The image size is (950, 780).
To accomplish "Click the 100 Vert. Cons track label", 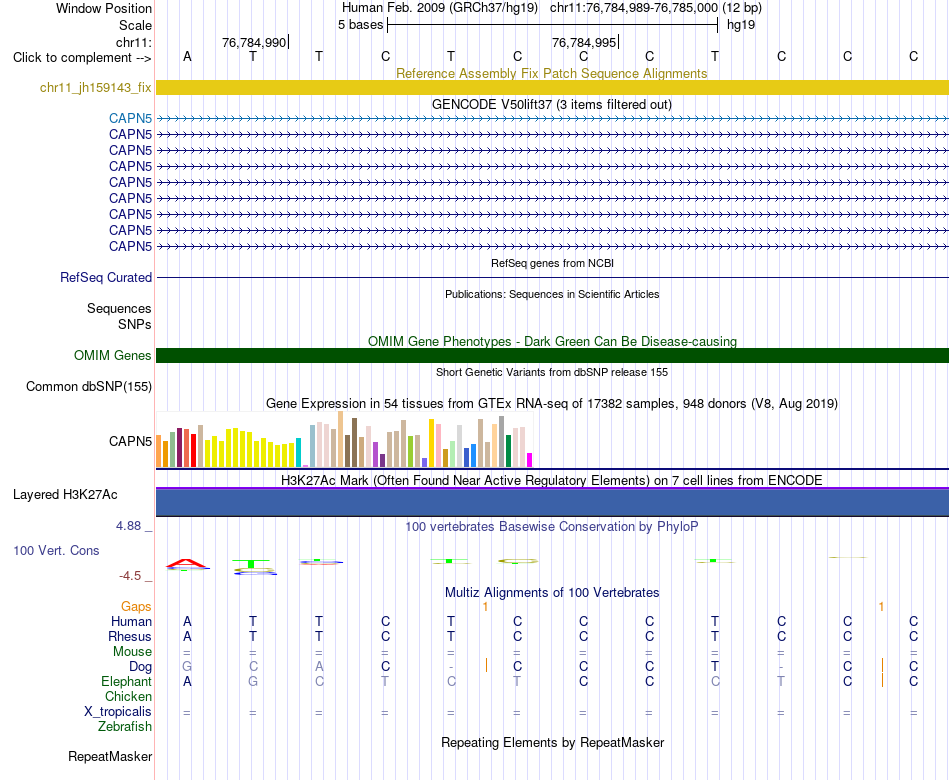I will pos(56,550).
